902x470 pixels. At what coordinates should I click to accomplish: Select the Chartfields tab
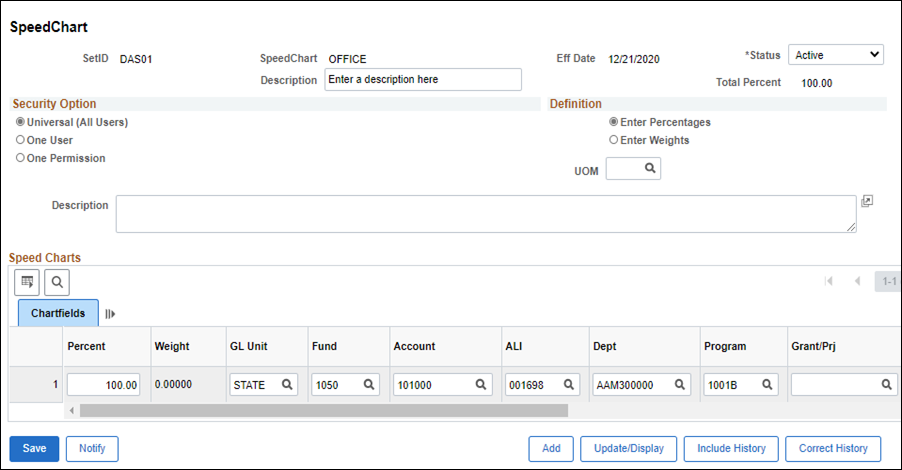tap(58, 313)
